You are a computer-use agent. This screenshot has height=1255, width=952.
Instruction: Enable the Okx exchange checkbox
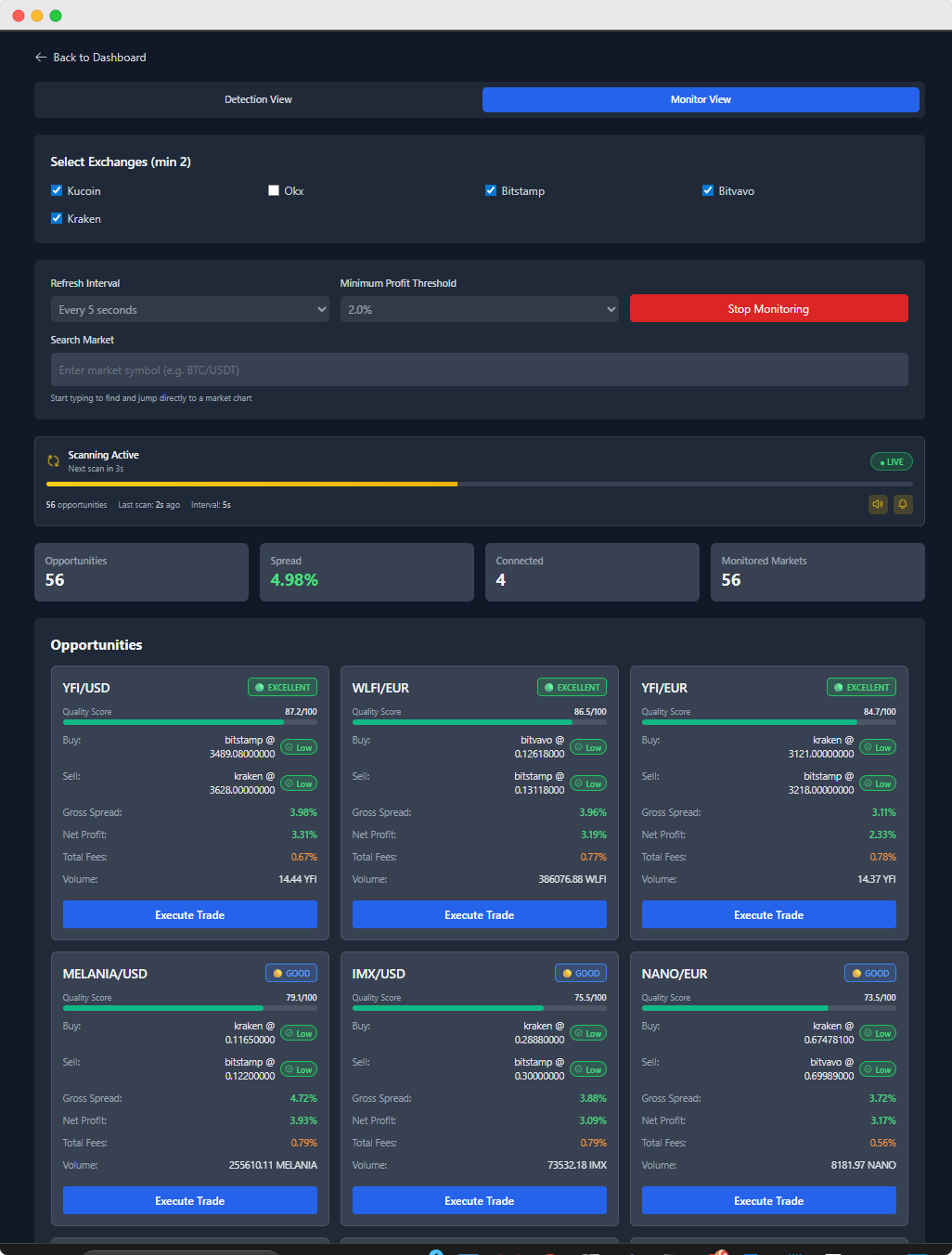click(274, 189)
